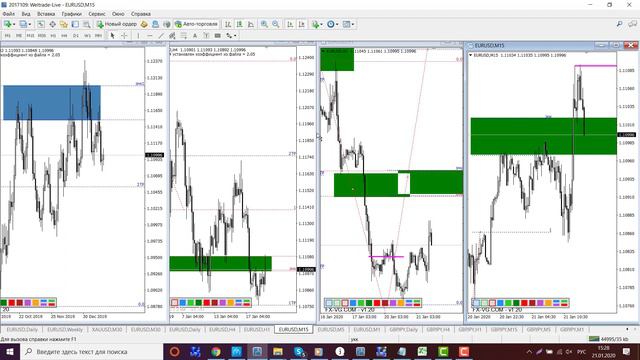Set timeframe to M30
640x360 pixels.
point(42,36)
